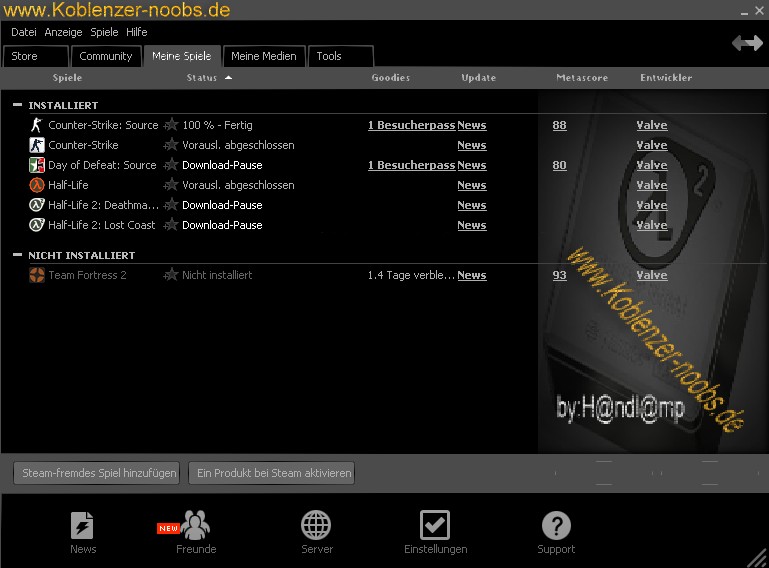
Task: Open Einstellungen checkmark icon
Action: click(x=435, y=525)
